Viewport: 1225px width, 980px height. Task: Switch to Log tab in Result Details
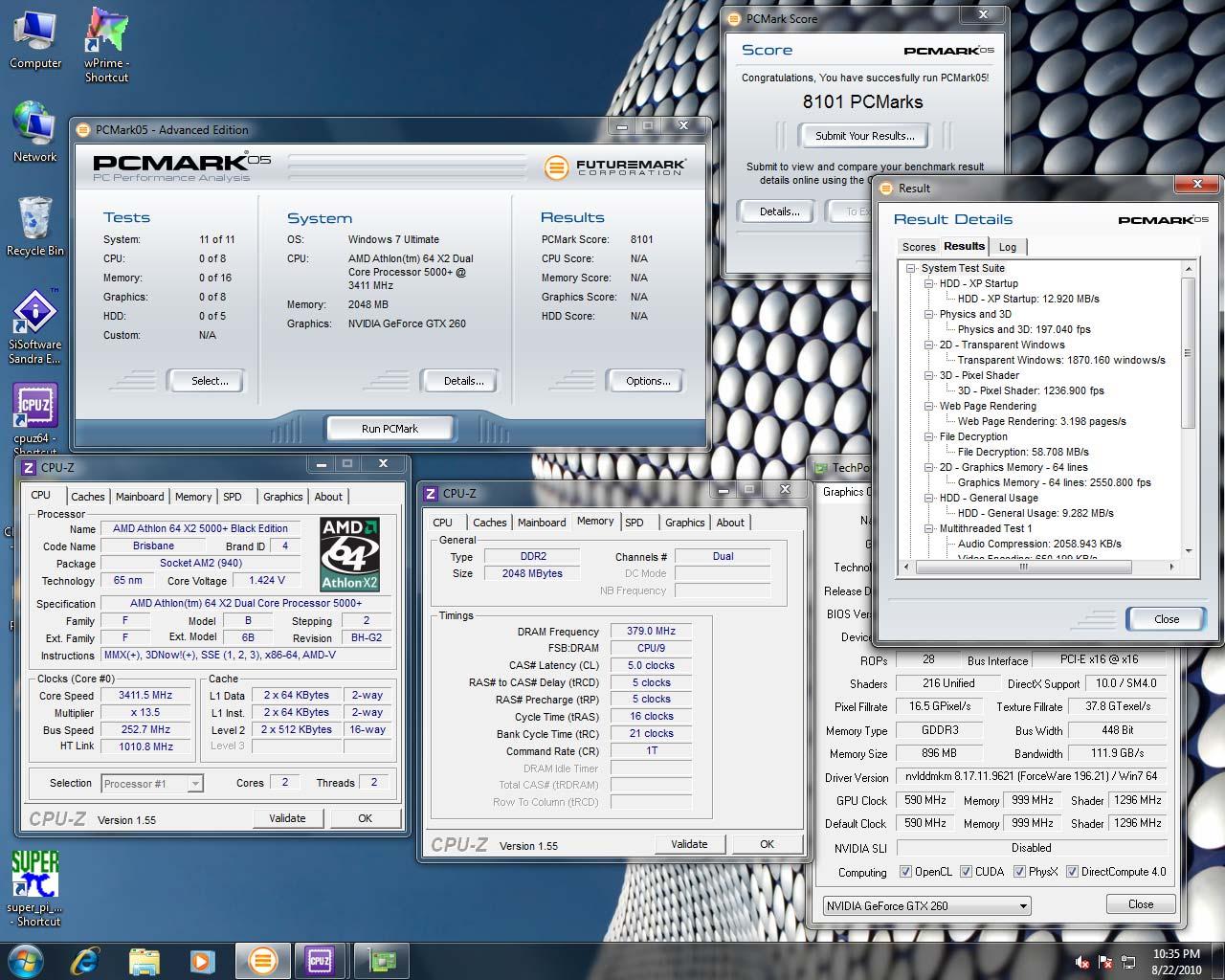coord(1008,247)
